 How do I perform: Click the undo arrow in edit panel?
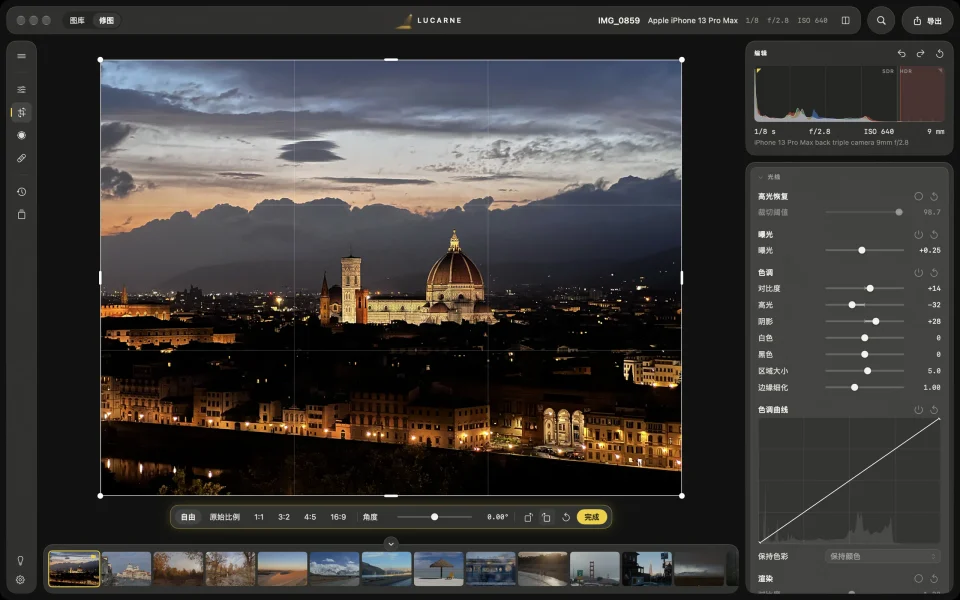click(x=901, y=53)
